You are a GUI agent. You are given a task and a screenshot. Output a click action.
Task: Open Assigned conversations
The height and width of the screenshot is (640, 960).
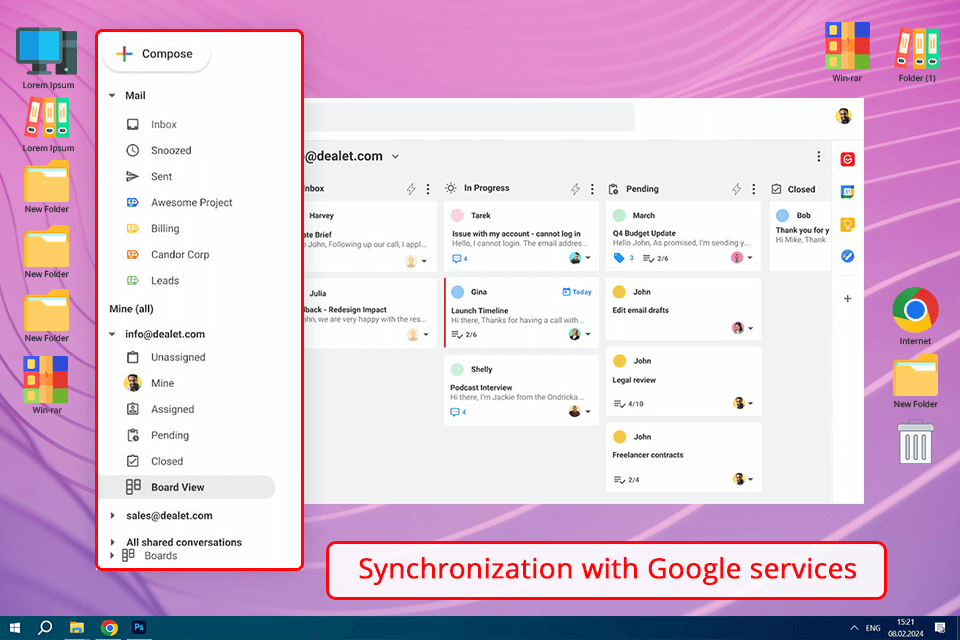172,409
